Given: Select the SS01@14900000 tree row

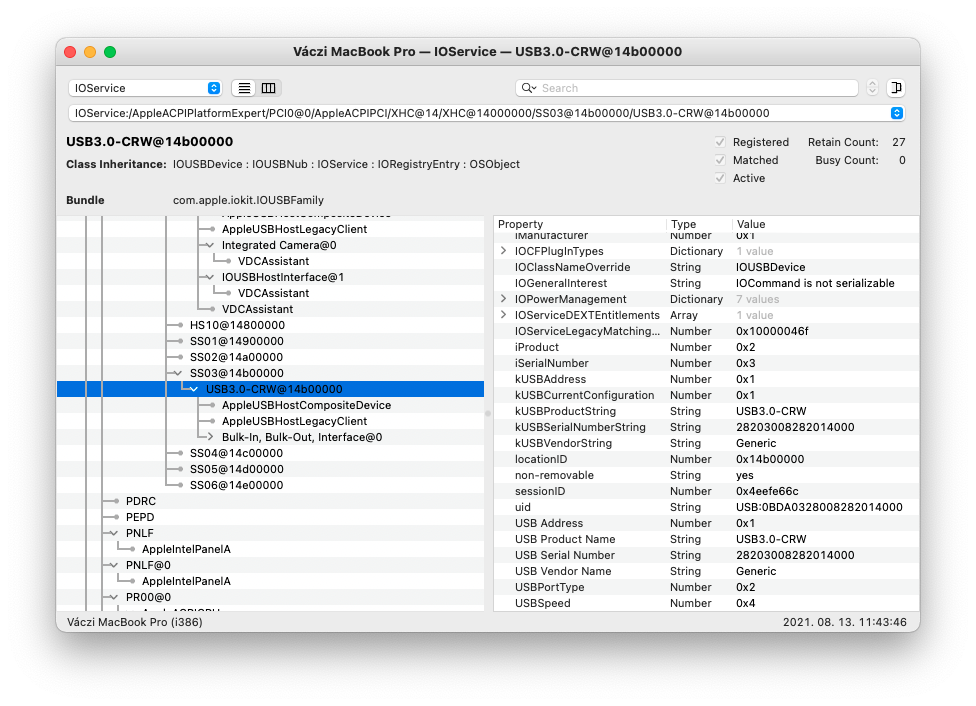Looking at the screenshot, I should [x=270, y=341].
